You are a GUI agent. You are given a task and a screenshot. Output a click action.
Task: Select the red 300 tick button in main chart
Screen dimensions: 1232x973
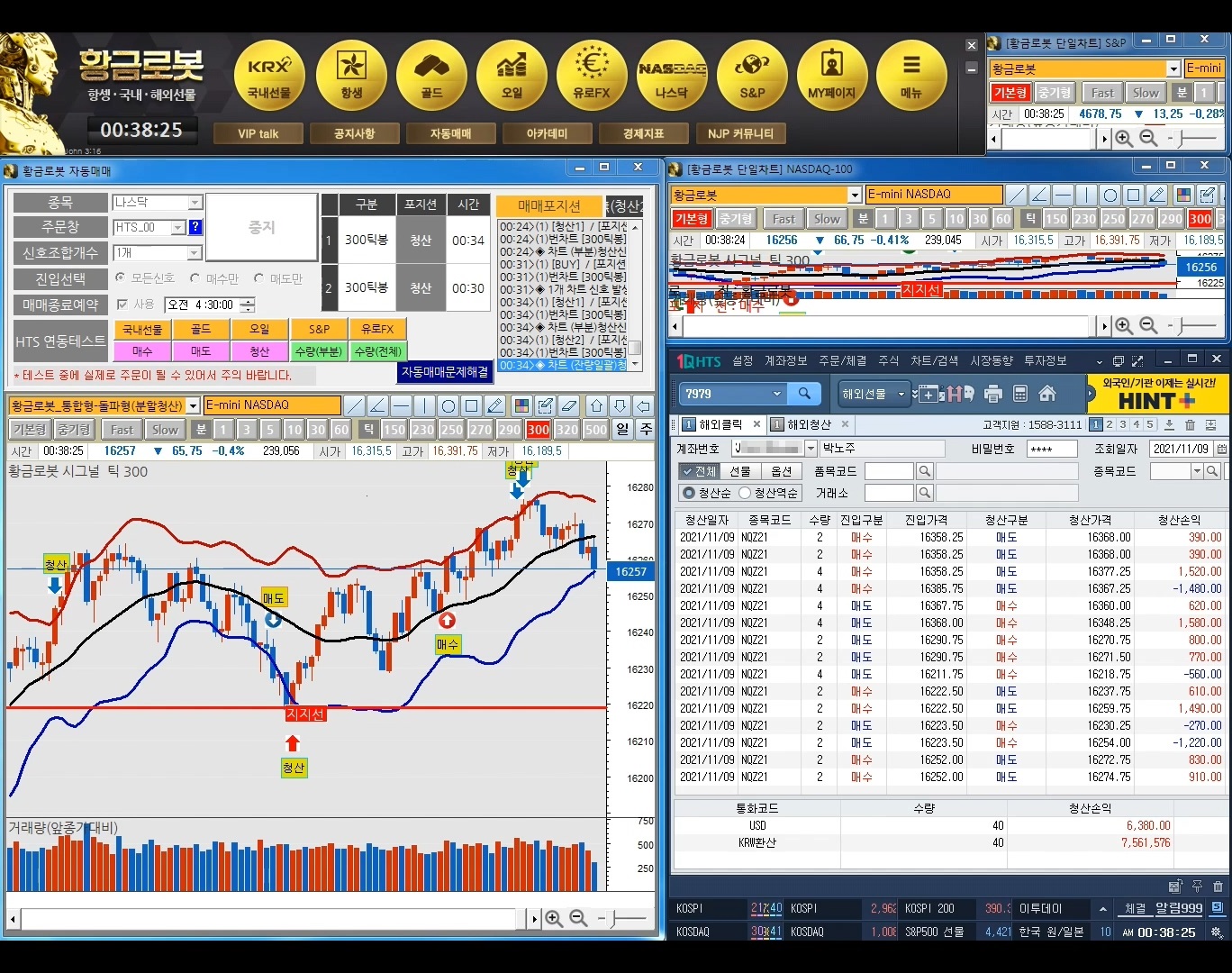click(x=539, y=430)
